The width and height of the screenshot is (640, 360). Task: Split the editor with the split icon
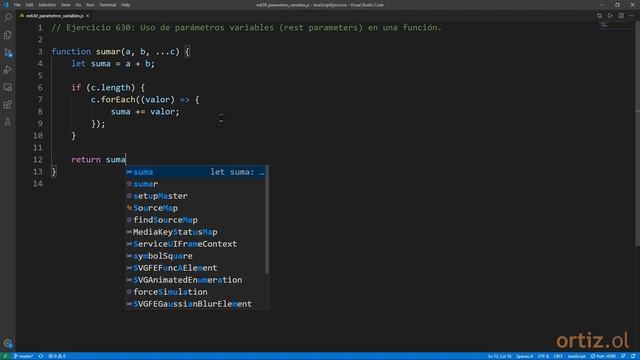coord(621,16)
